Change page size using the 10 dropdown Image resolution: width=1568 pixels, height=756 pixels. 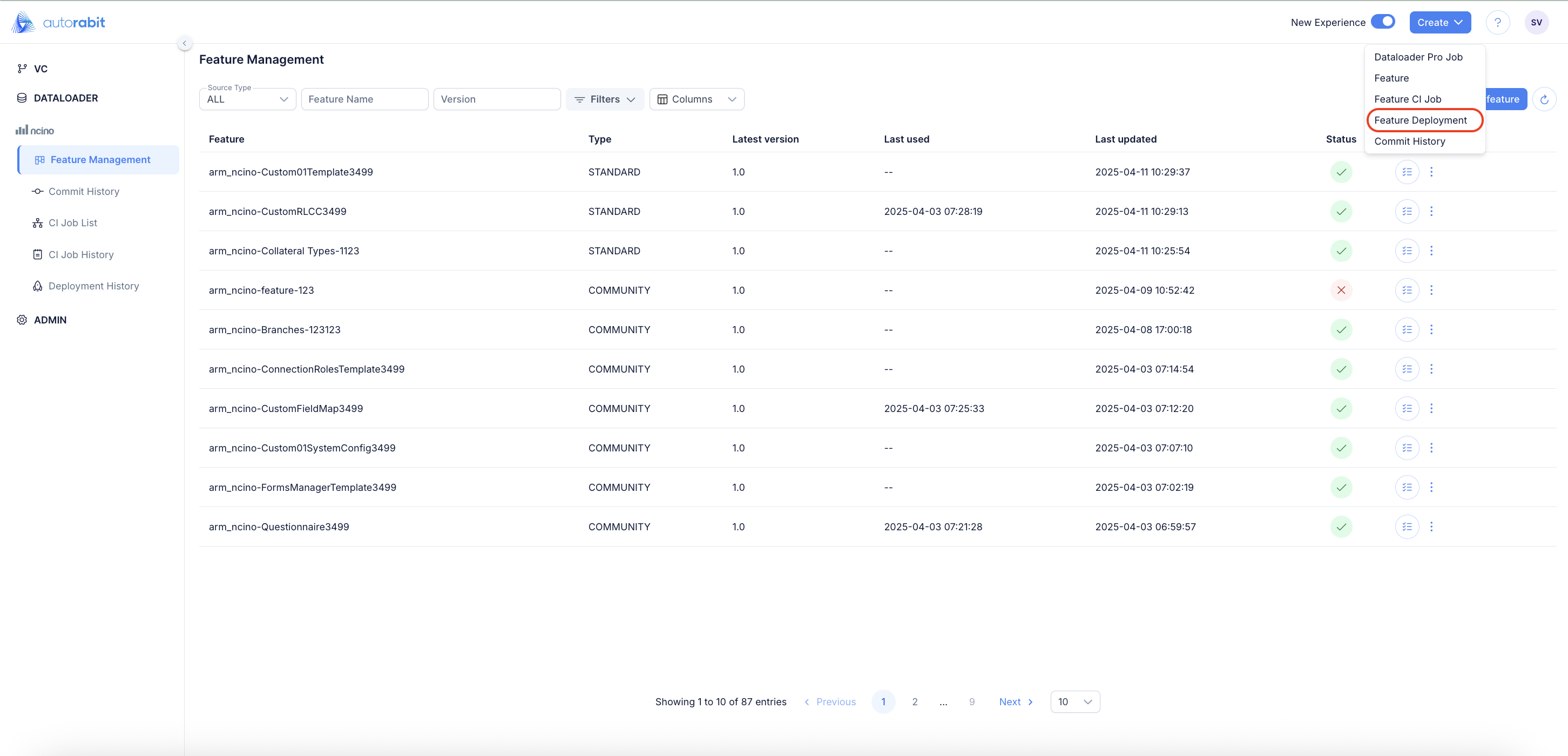click(1074, 702)
